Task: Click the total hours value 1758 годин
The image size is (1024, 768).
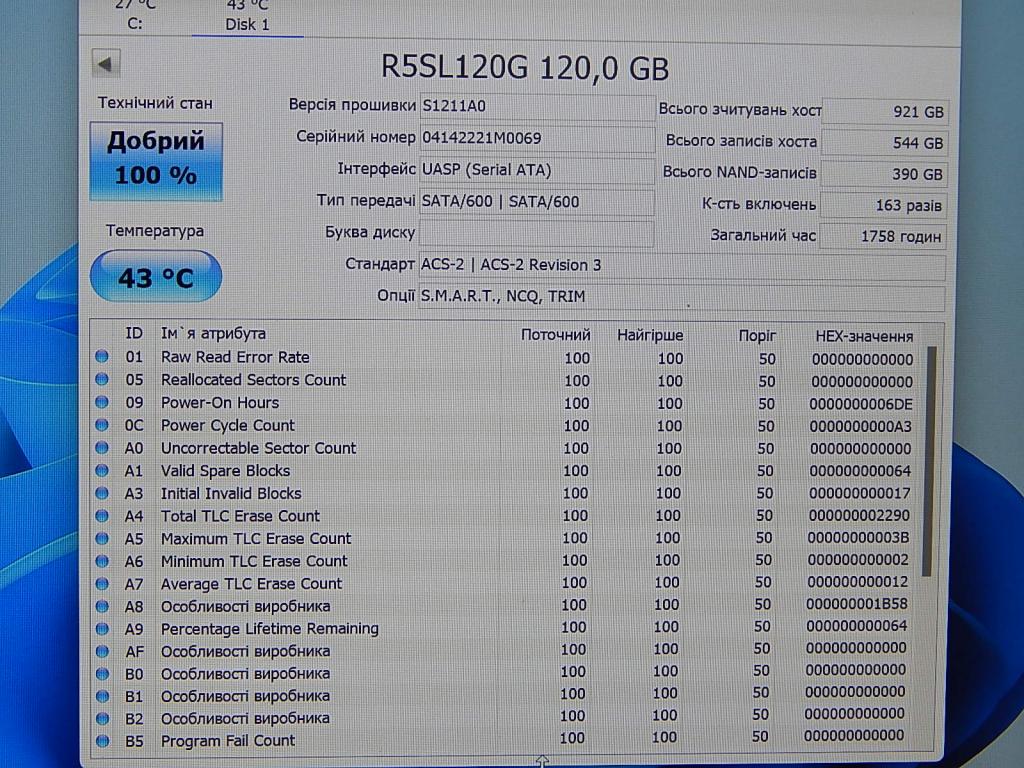Action: (883, 236)
